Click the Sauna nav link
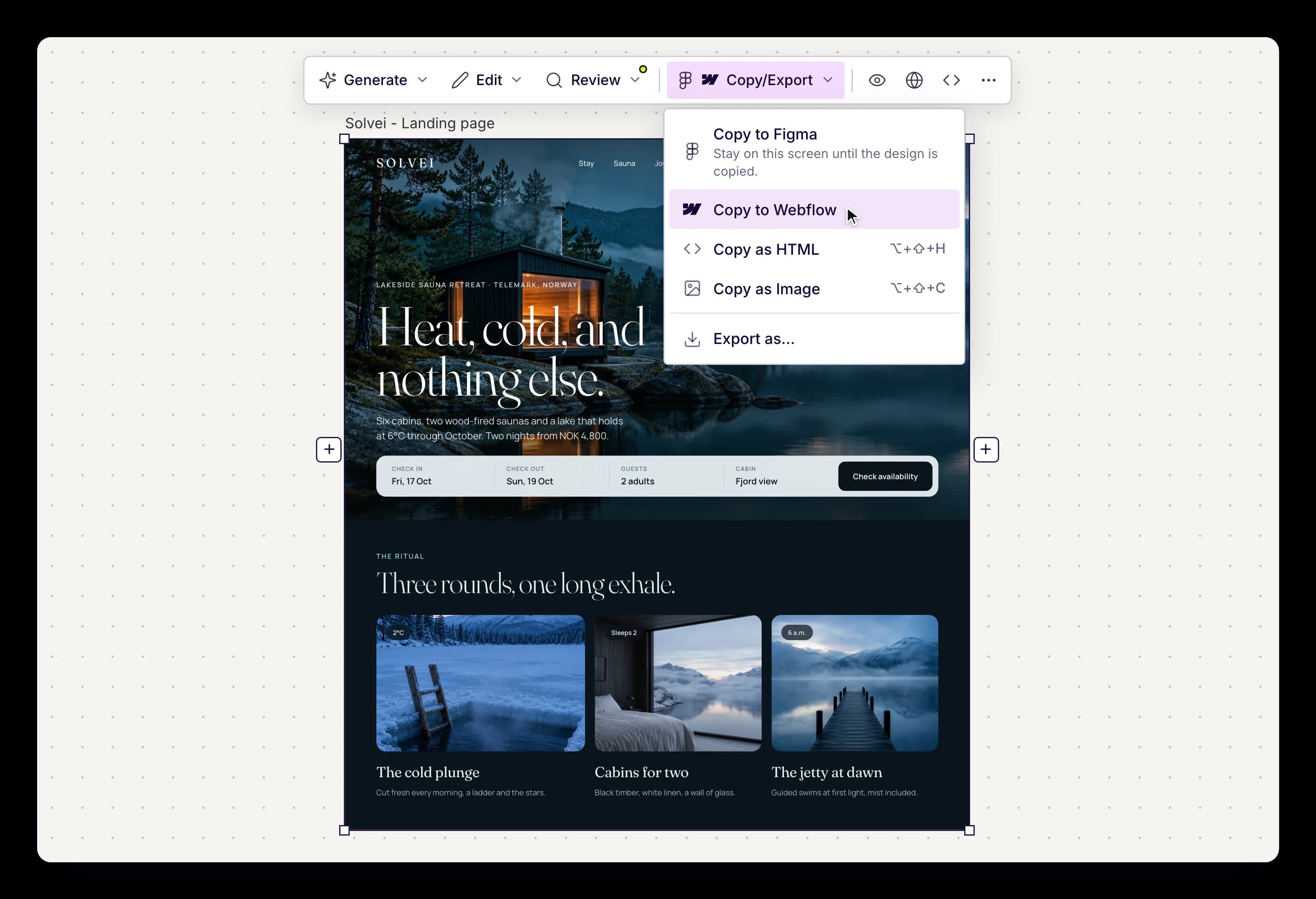 pyautogui.click(x=624, y=163)
